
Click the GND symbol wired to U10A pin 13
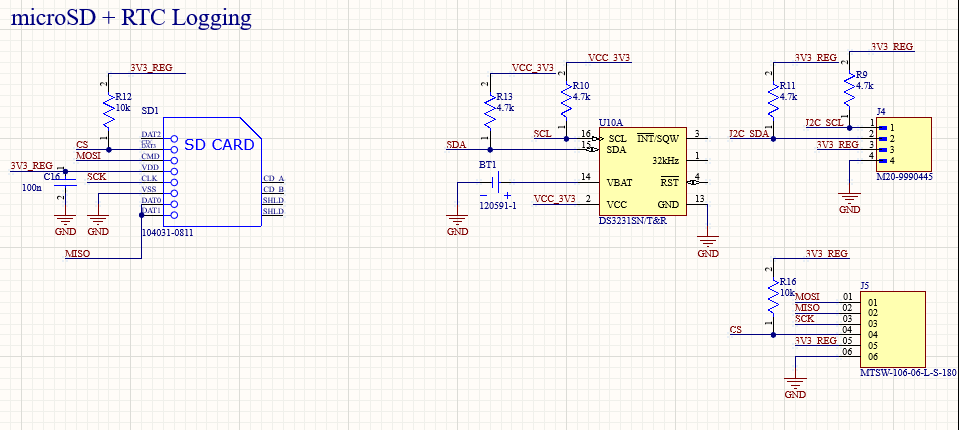pyautogui.click(x=708, y=245)
